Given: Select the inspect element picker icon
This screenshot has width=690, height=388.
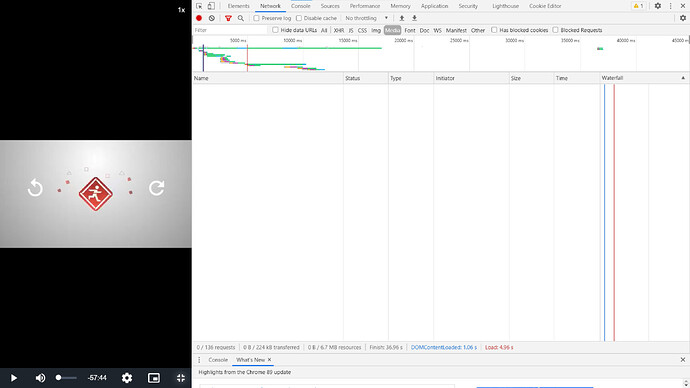Looking at the screenshot, I should pyautogui.click(x=199, y=6).
